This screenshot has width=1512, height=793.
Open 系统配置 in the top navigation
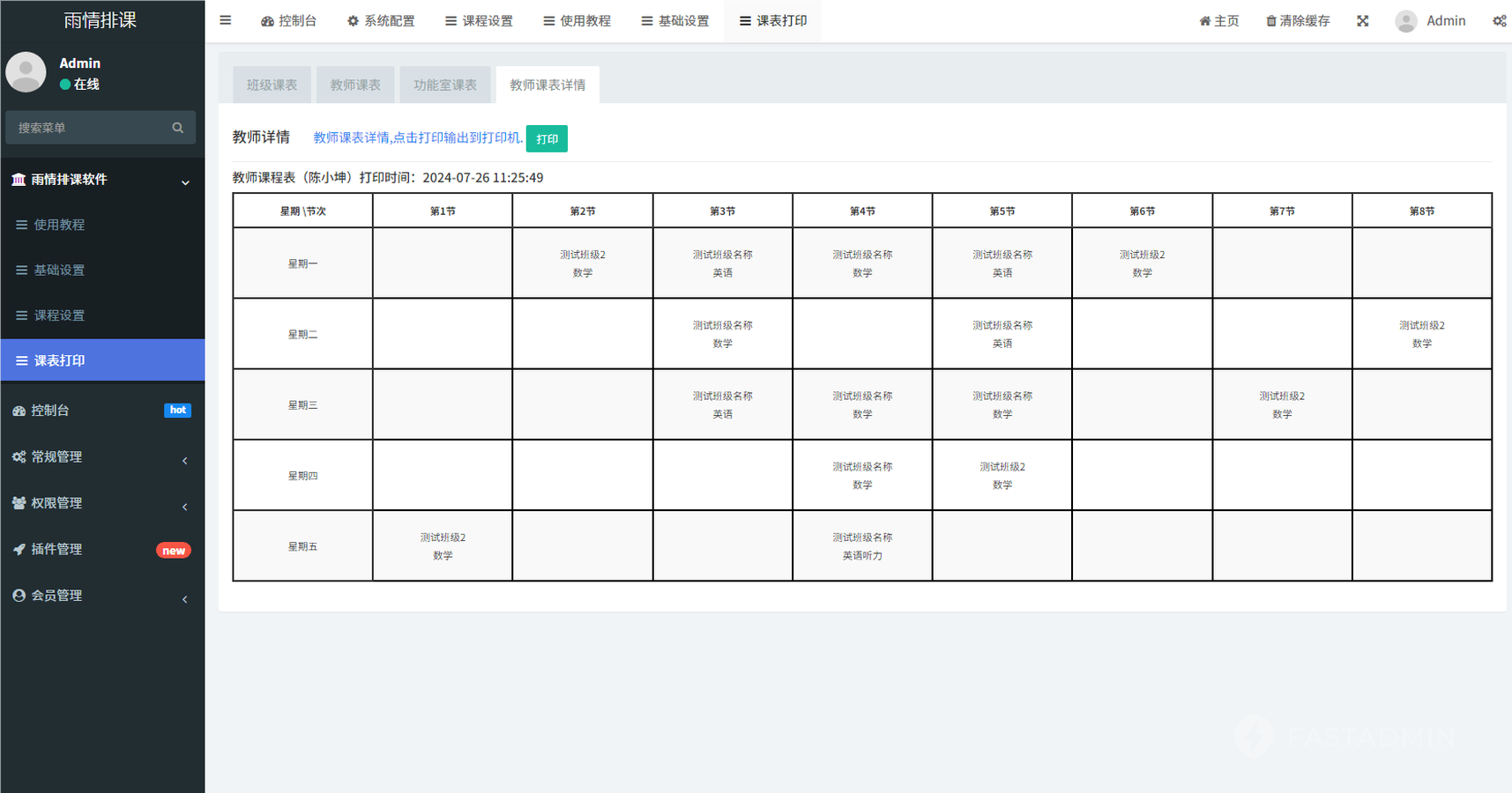(x=381, y=21)
